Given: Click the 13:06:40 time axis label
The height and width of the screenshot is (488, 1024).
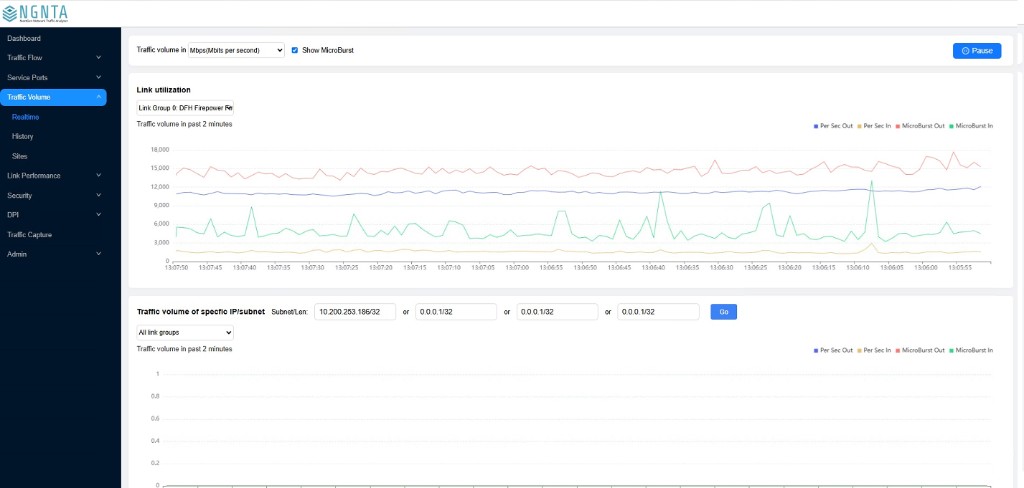Looking at the screenshot, I should coord(654,267).
